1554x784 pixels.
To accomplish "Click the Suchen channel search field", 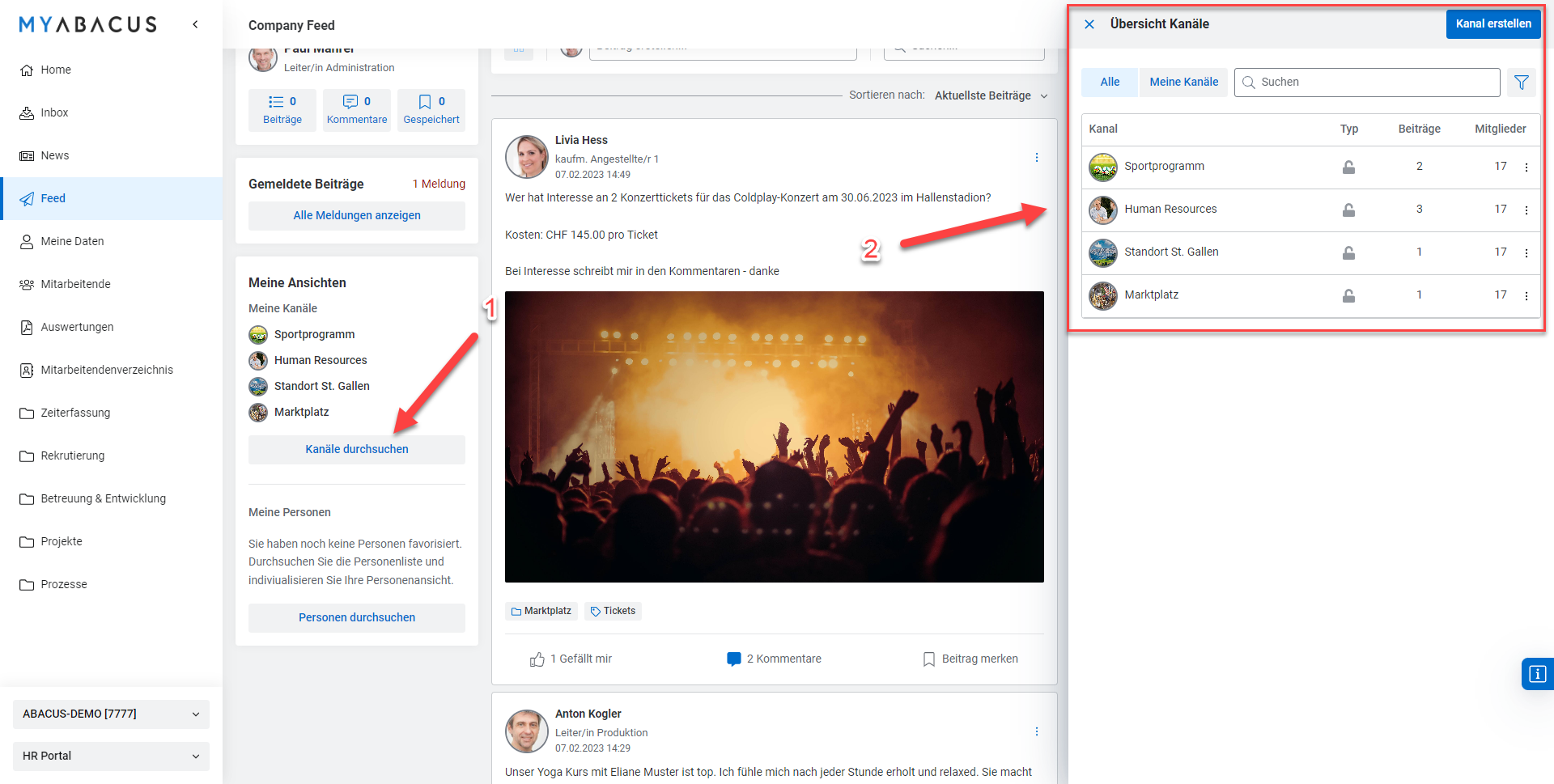I will 1367,82.
